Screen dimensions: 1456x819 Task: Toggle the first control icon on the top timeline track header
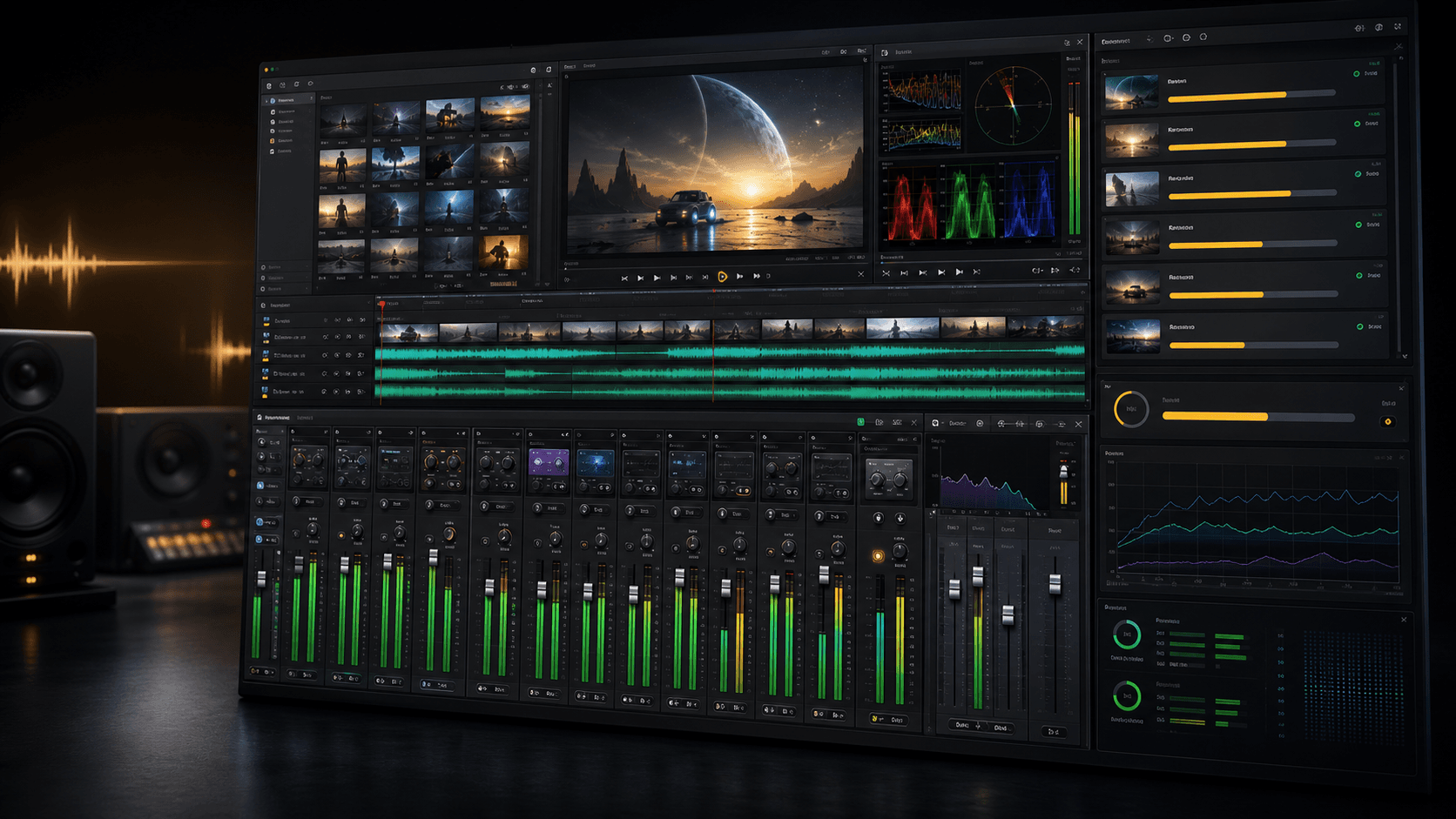[326, 321]
